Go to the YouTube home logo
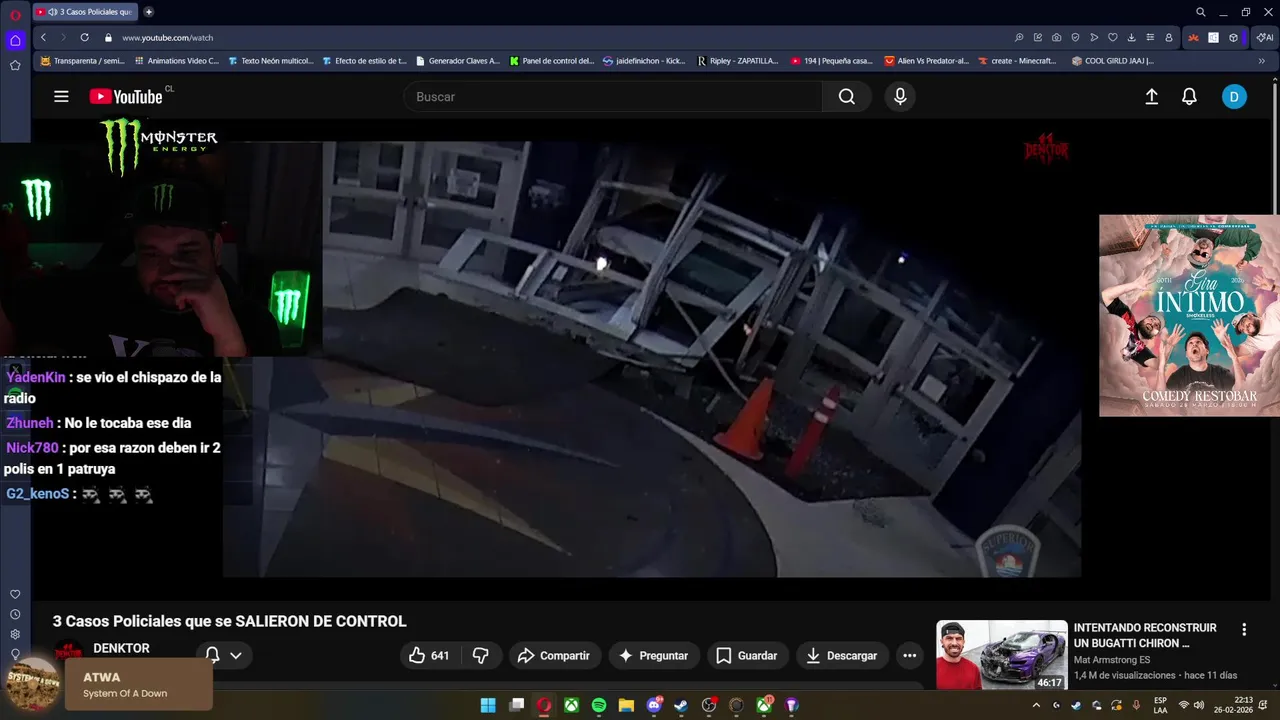 tap(126, 97)
